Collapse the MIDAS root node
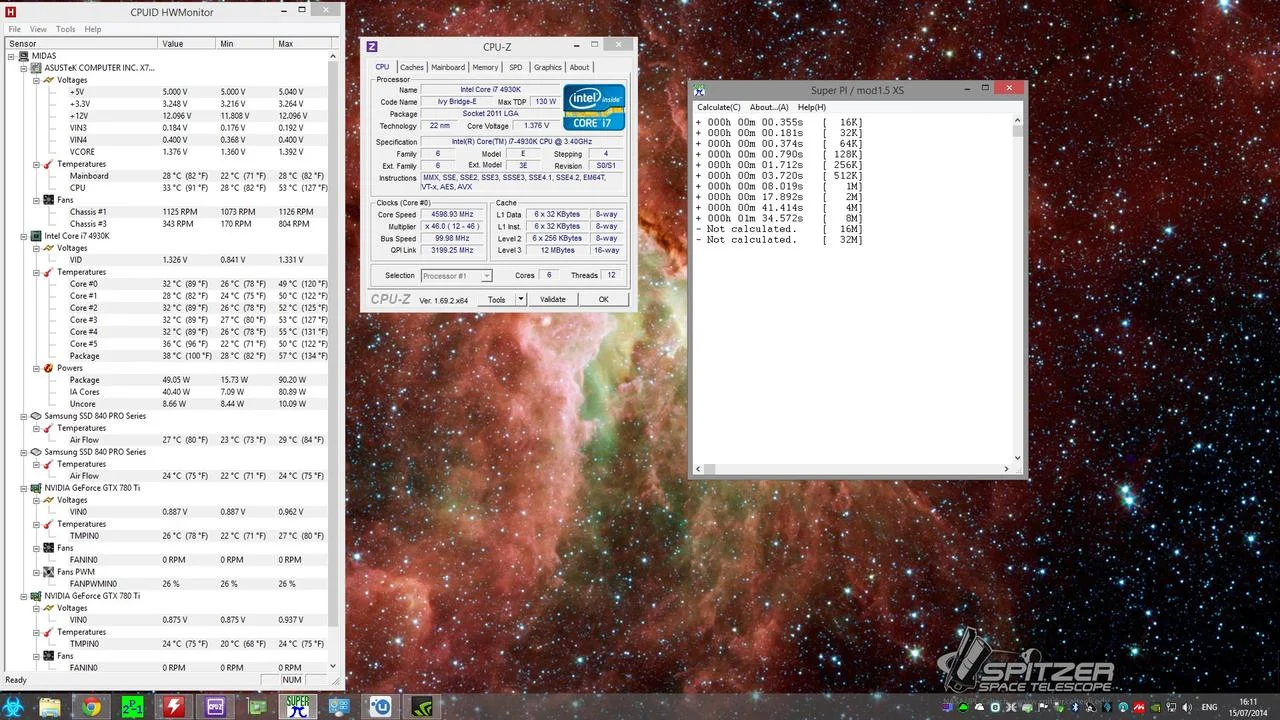Screen dimensions: 1280x720 pos(12,56)
